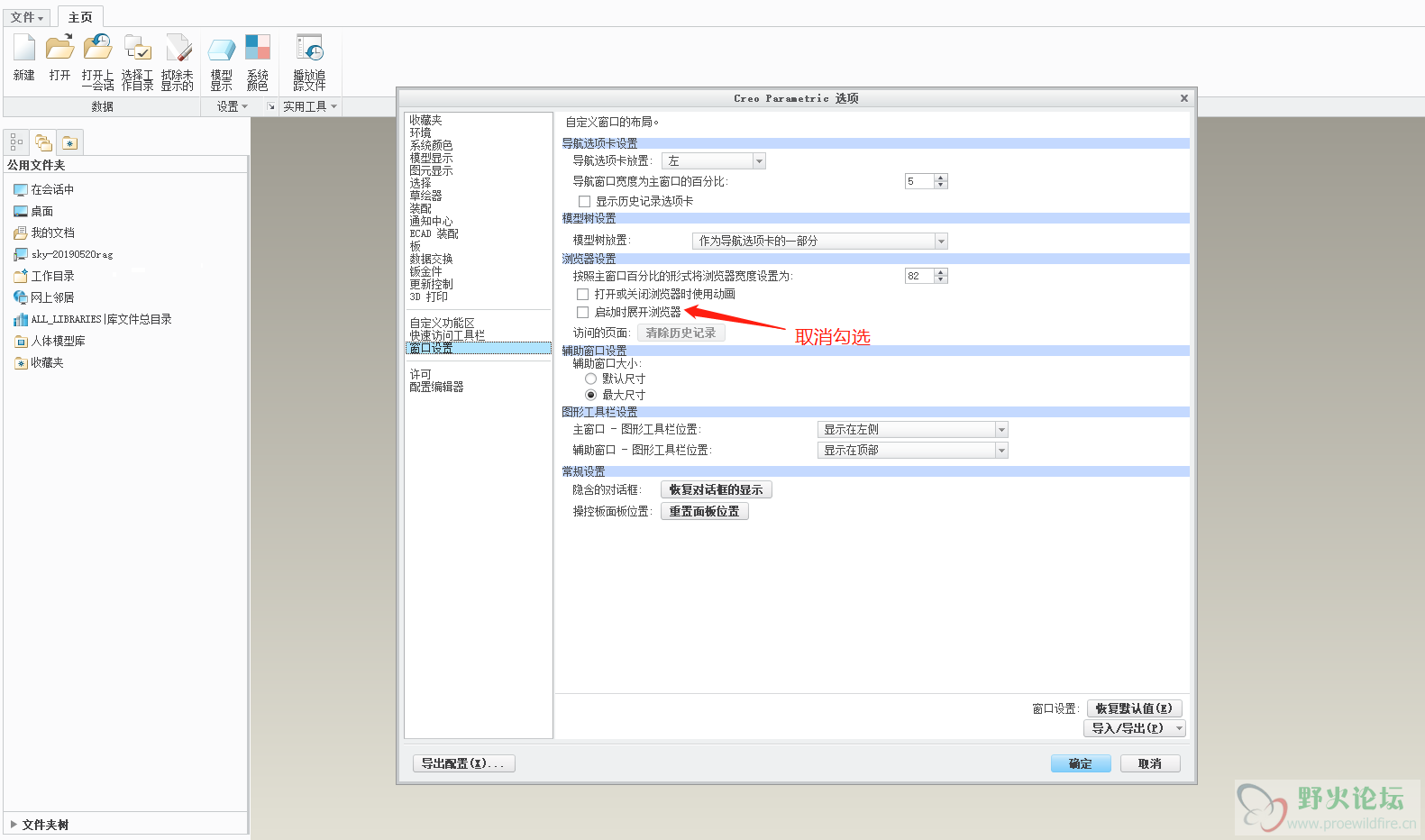Click 导出配置 button

pos(464,764)
